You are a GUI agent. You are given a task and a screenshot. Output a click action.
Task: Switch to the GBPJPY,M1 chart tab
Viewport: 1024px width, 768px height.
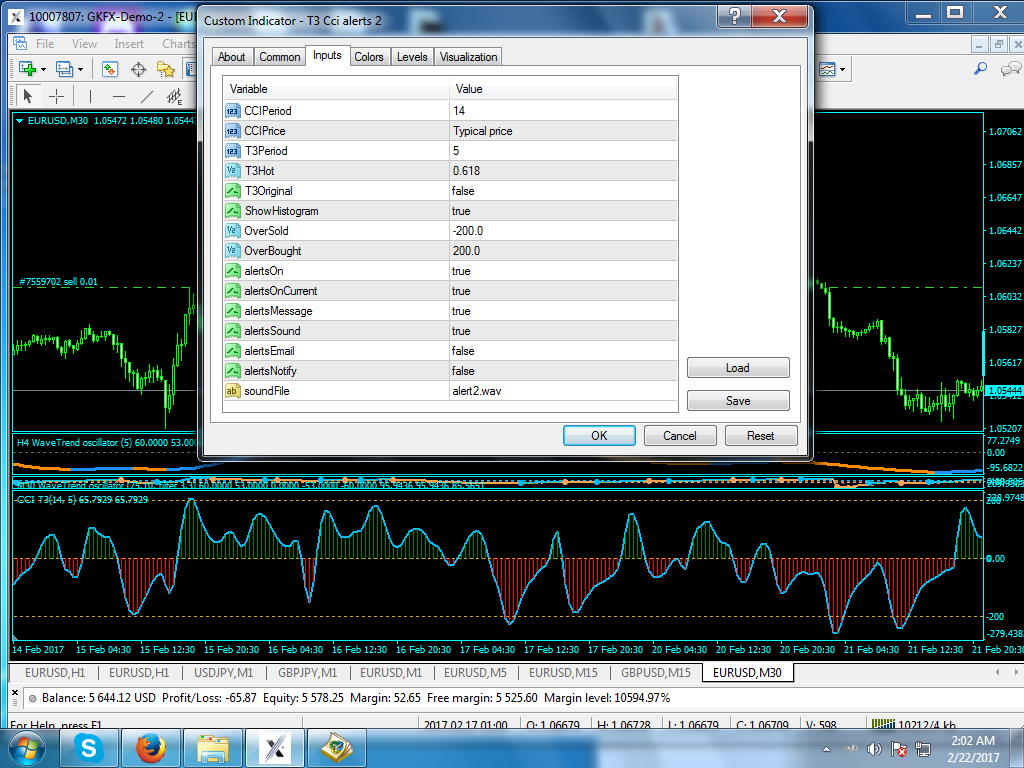308,673
